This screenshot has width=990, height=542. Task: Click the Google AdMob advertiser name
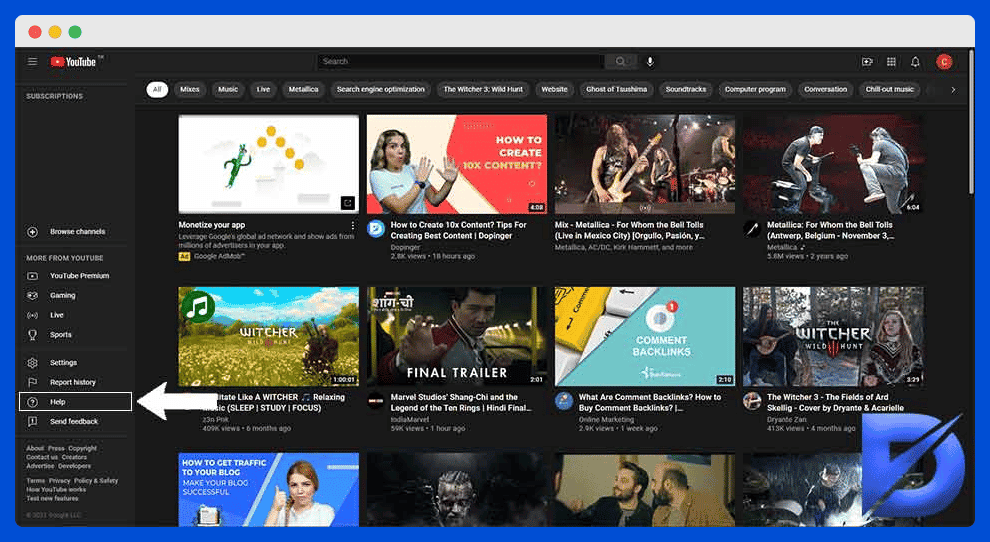(219, 256)
